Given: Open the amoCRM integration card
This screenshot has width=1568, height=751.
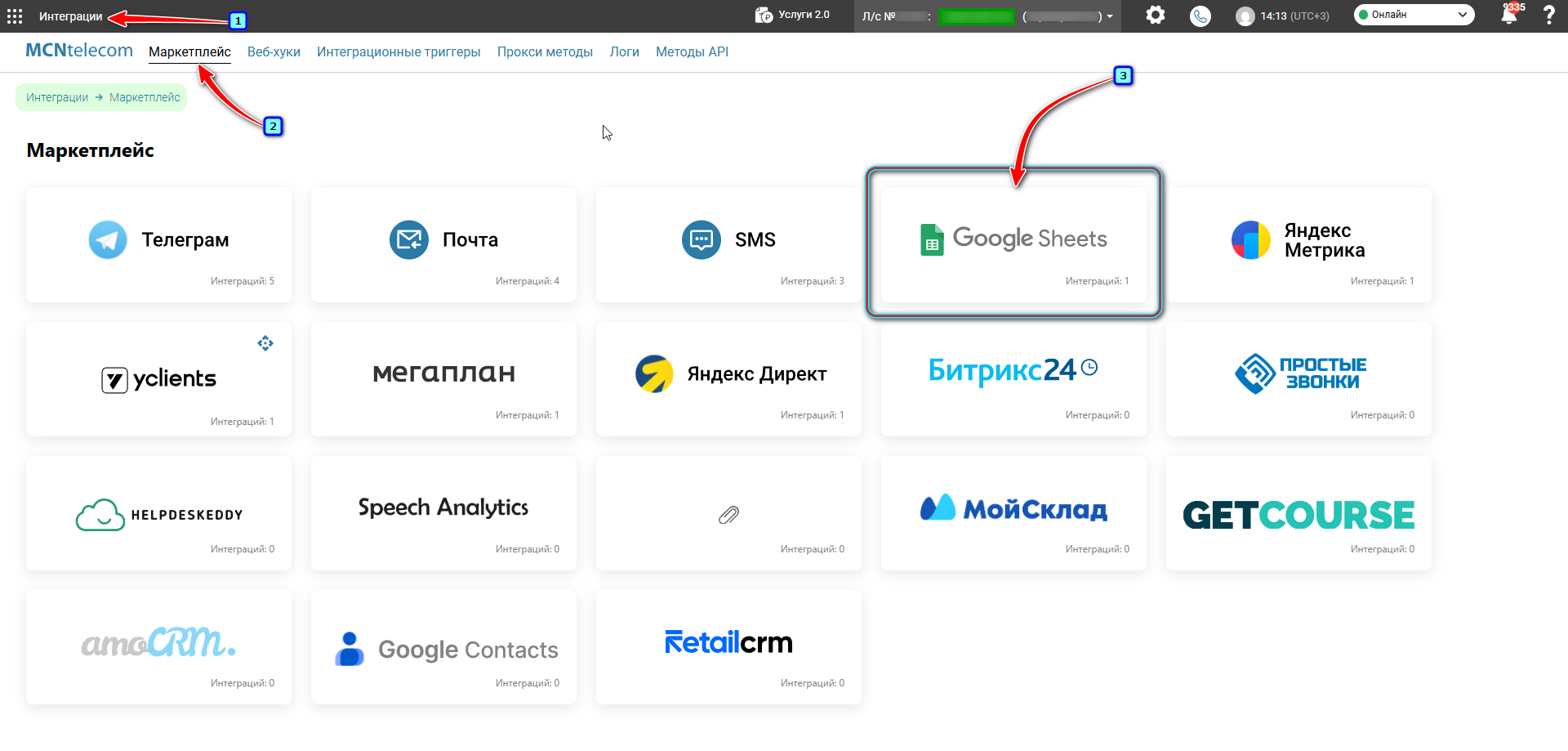Looking at the screenshot, I should [158, 647].
